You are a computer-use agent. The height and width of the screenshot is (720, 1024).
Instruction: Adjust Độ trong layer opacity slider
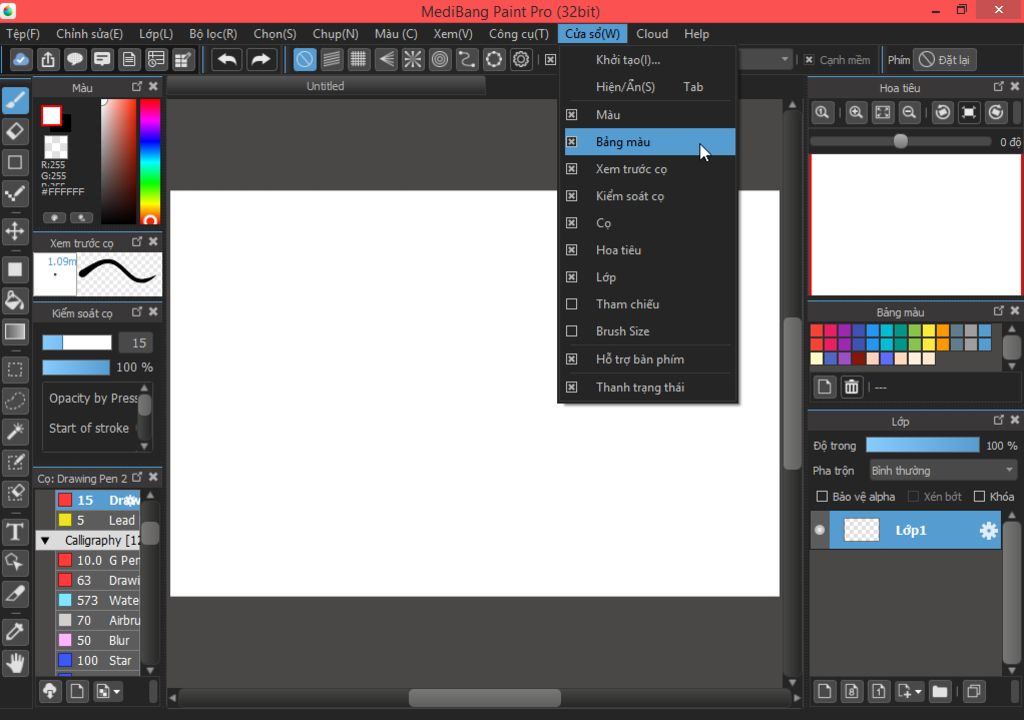click(922, 445)
